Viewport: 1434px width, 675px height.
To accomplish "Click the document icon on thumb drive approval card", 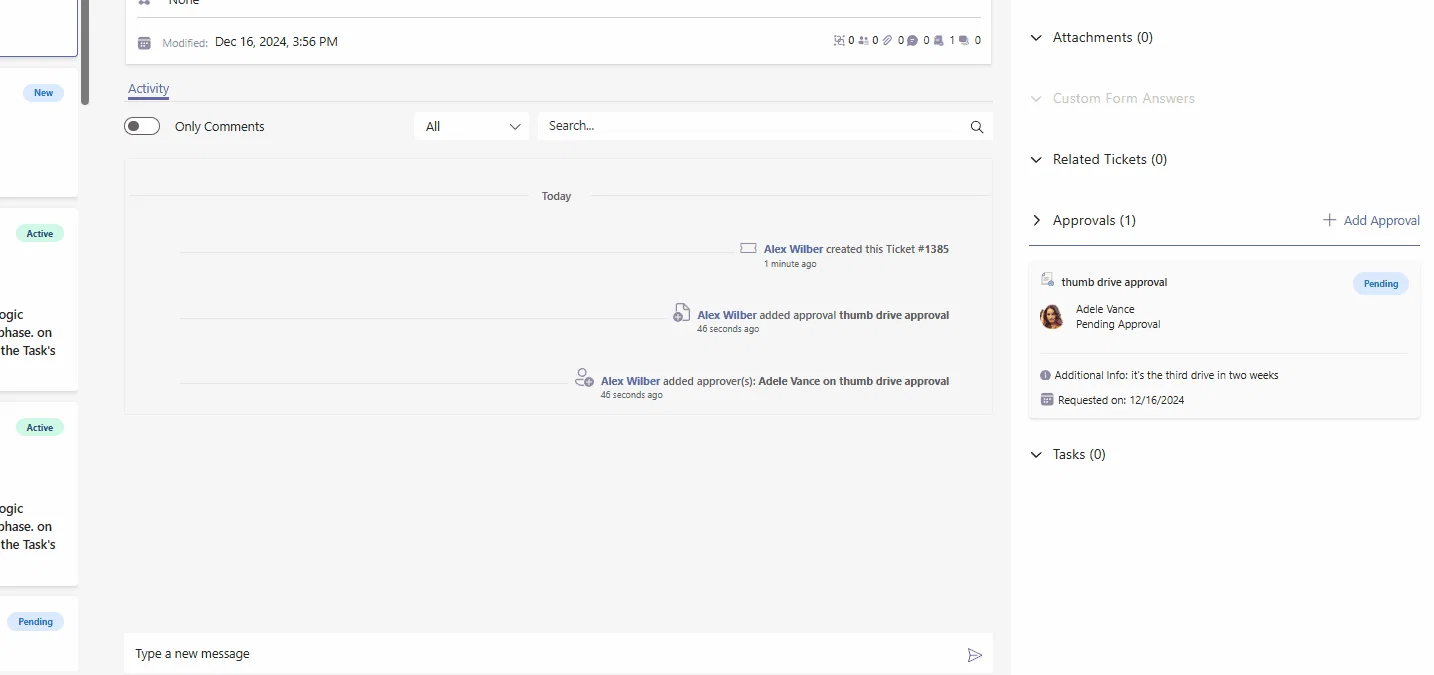I will pyautogui.click(x=1048, y=280).
